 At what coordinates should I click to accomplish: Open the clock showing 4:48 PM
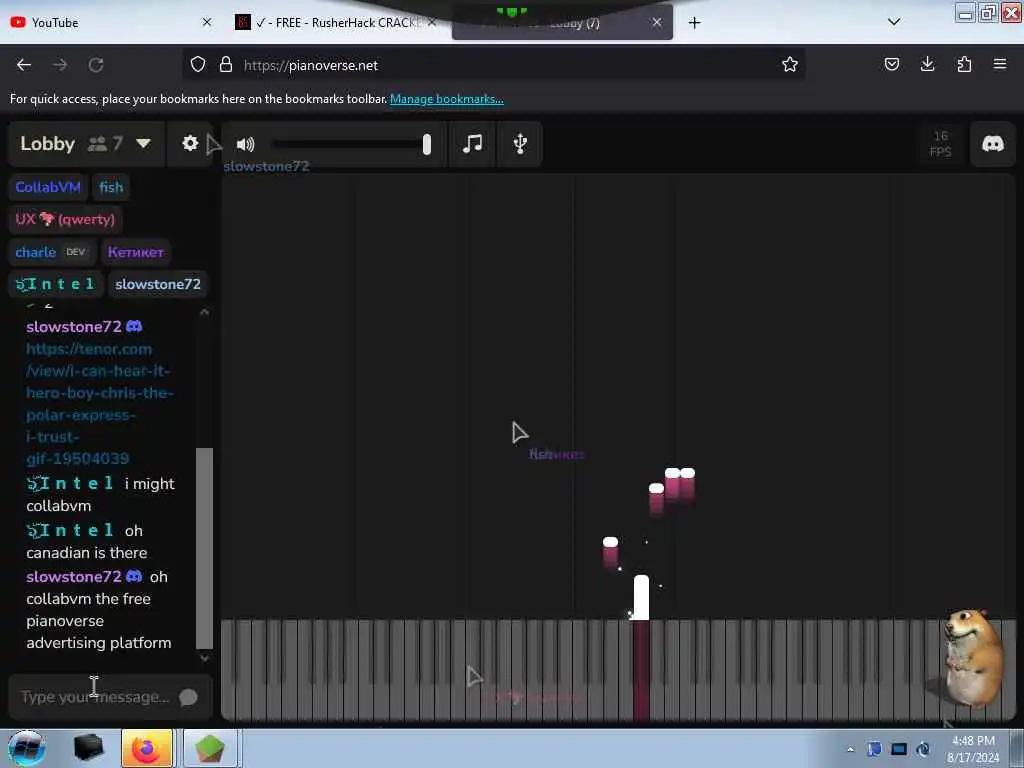[x=973, y=749]
